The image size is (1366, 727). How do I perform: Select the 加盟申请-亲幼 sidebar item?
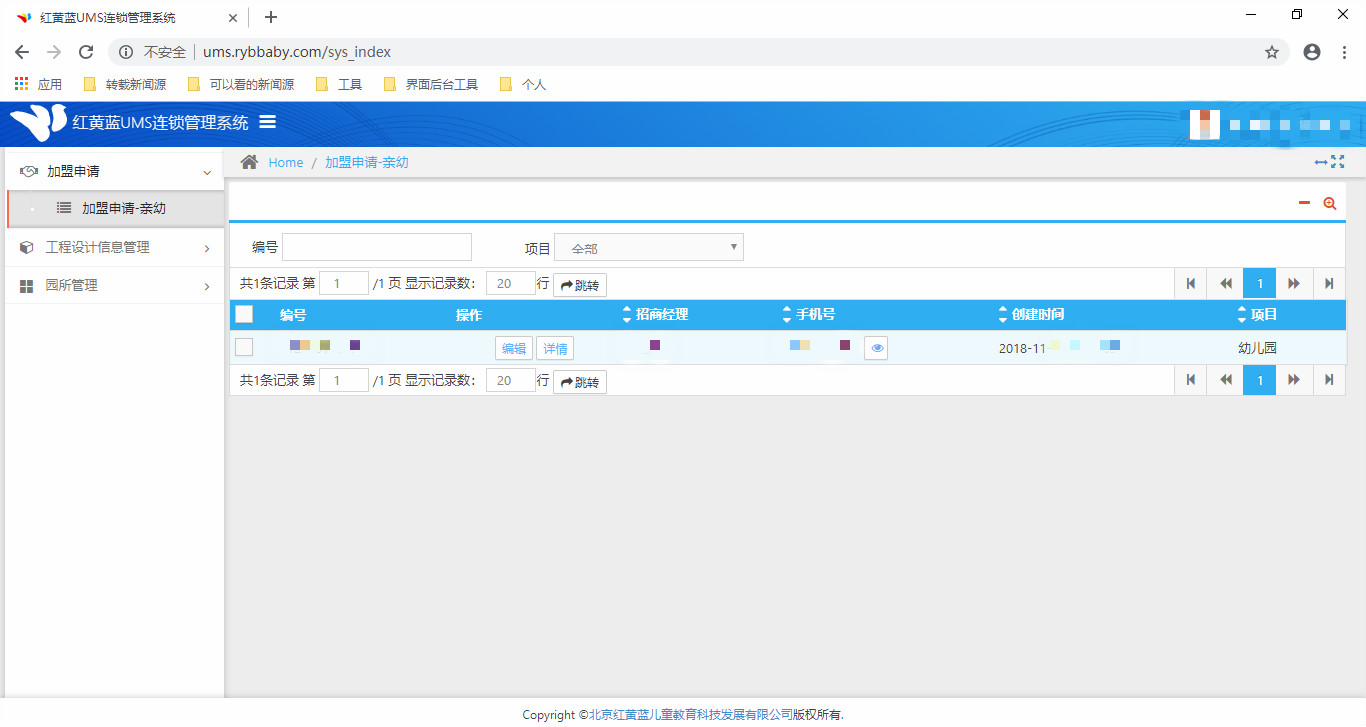point(115,208)
